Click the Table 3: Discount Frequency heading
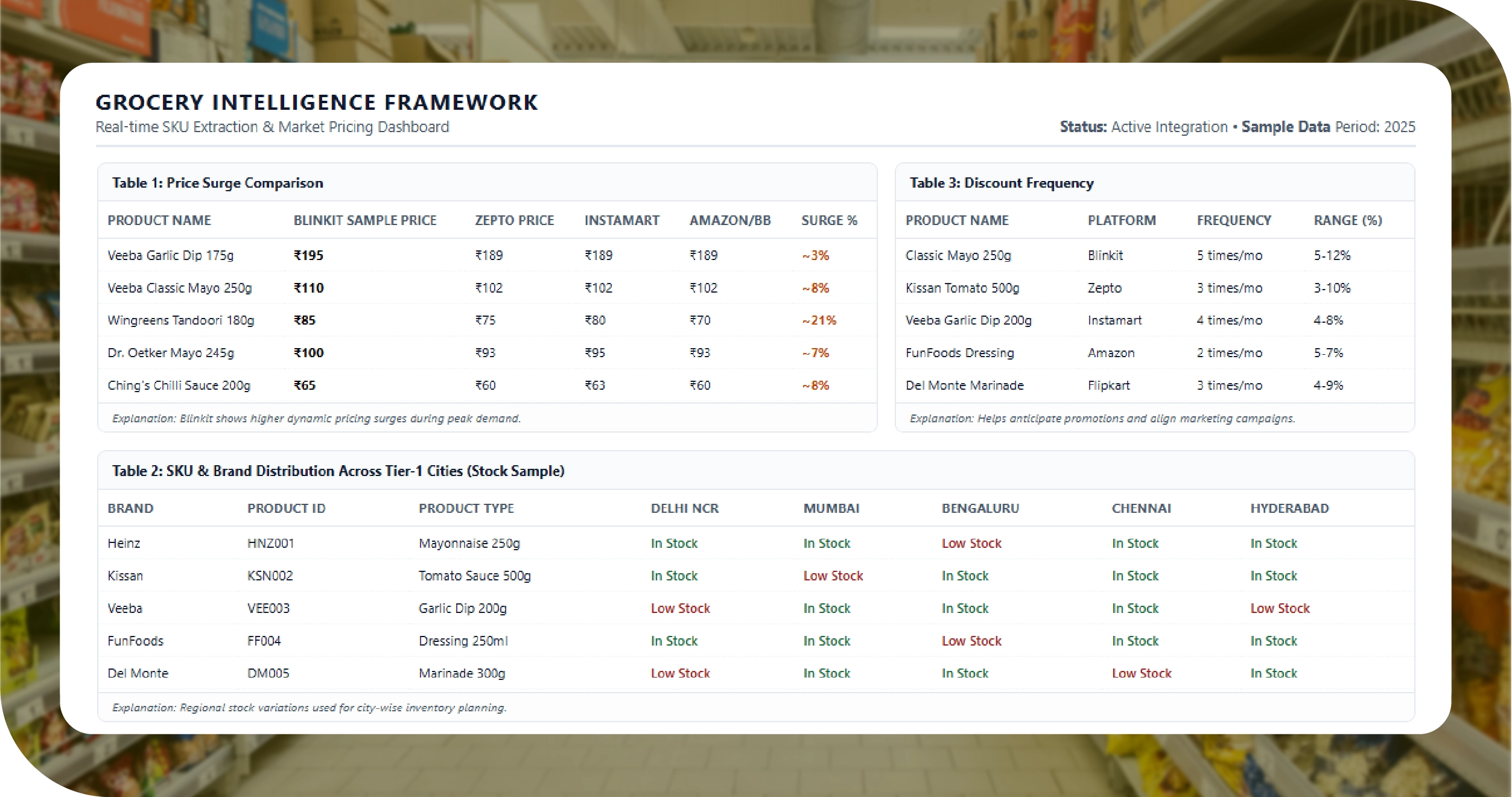This screenshot has height=797, width=1512. (x=1001, y=183)
